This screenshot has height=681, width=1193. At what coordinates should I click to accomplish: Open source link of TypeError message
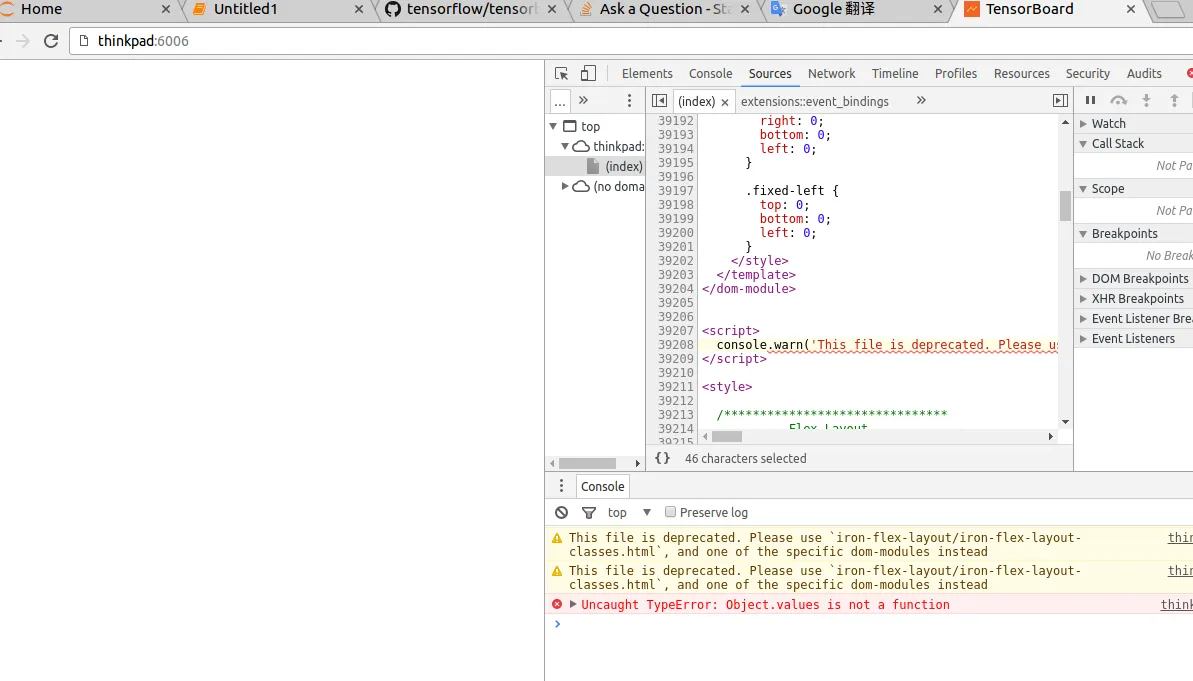coord(1176,604)
